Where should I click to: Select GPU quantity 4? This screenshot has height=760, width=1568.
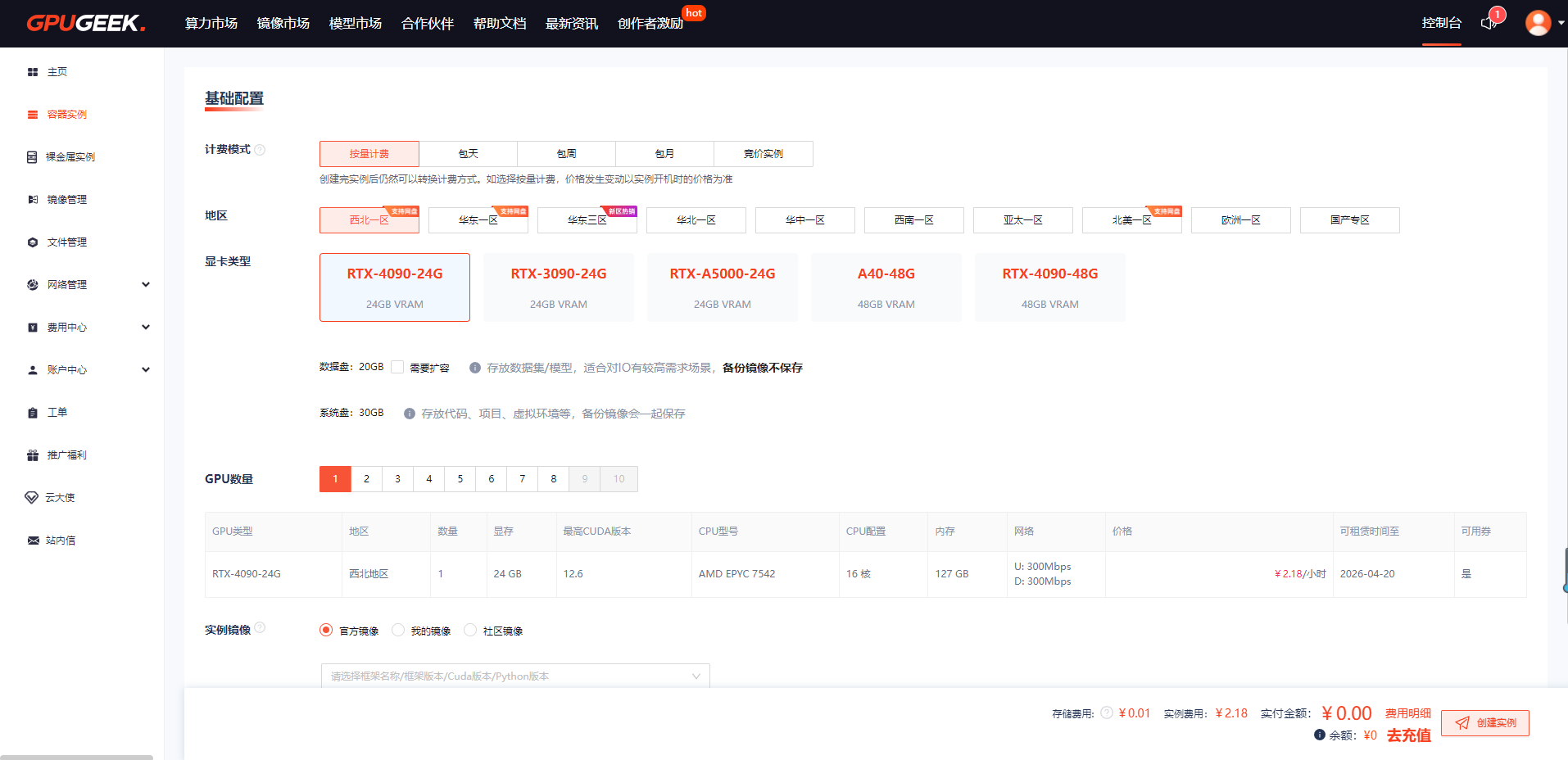click(428, 478)
